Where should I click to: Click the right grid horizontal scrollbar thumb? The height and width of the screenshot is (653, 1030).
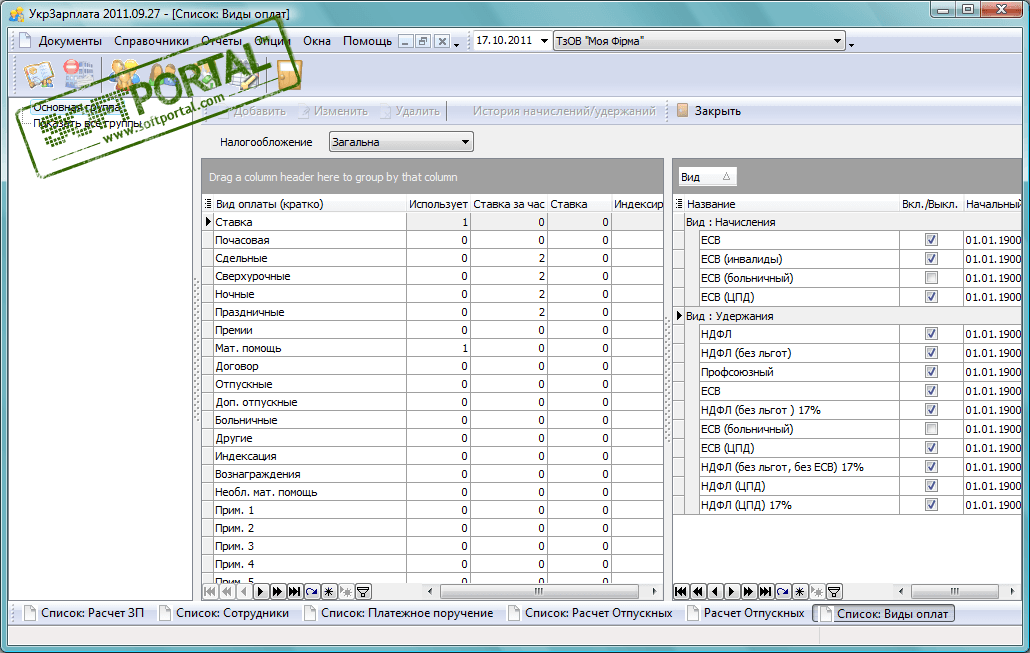point(954,591)
